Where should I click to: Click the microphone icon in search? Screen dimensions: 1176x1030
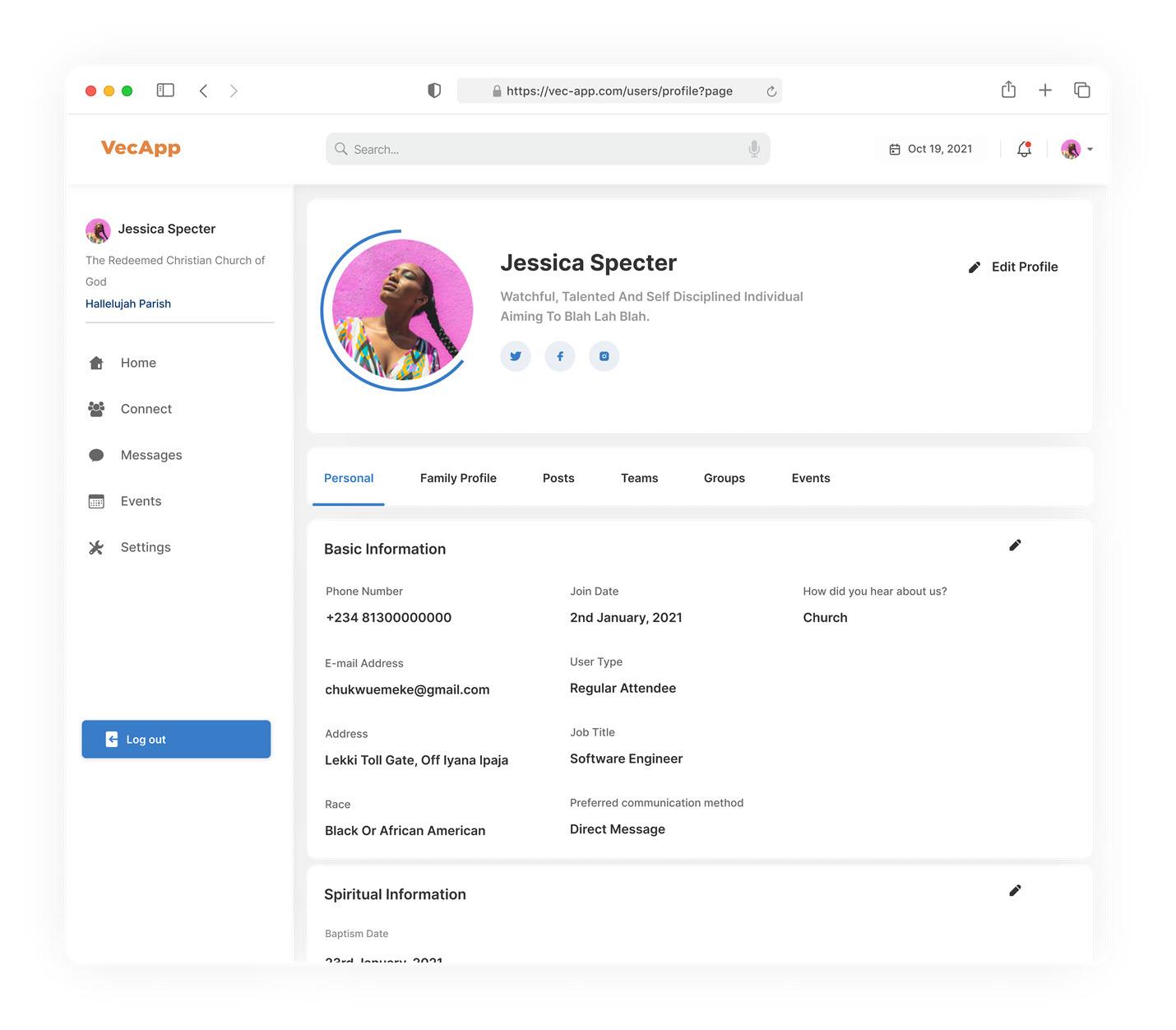point(753,149)
